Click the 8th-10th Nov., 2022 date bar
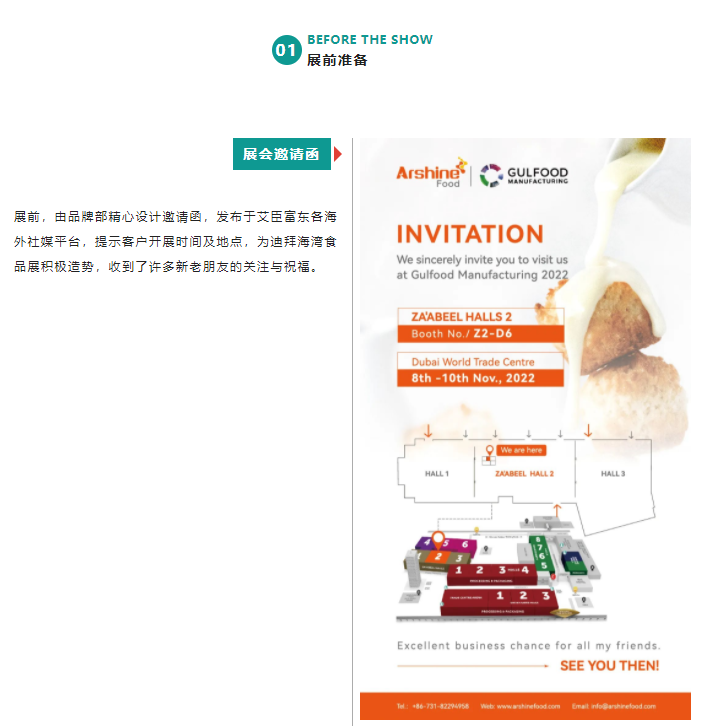The height and width of the screenshot is (726, 703). (x=480, y=378)
